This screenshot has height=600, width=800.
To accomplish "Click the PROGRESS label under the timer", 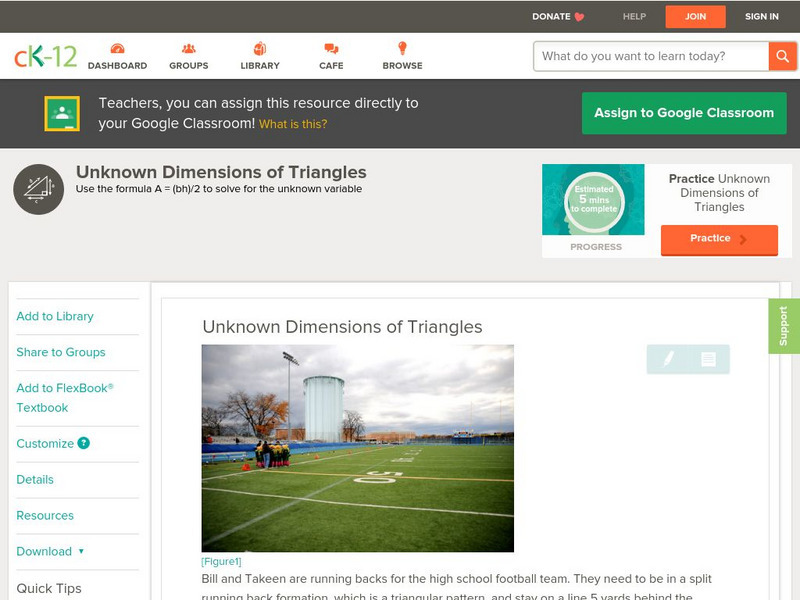I will pyautogui.click(x=596, y=247).
